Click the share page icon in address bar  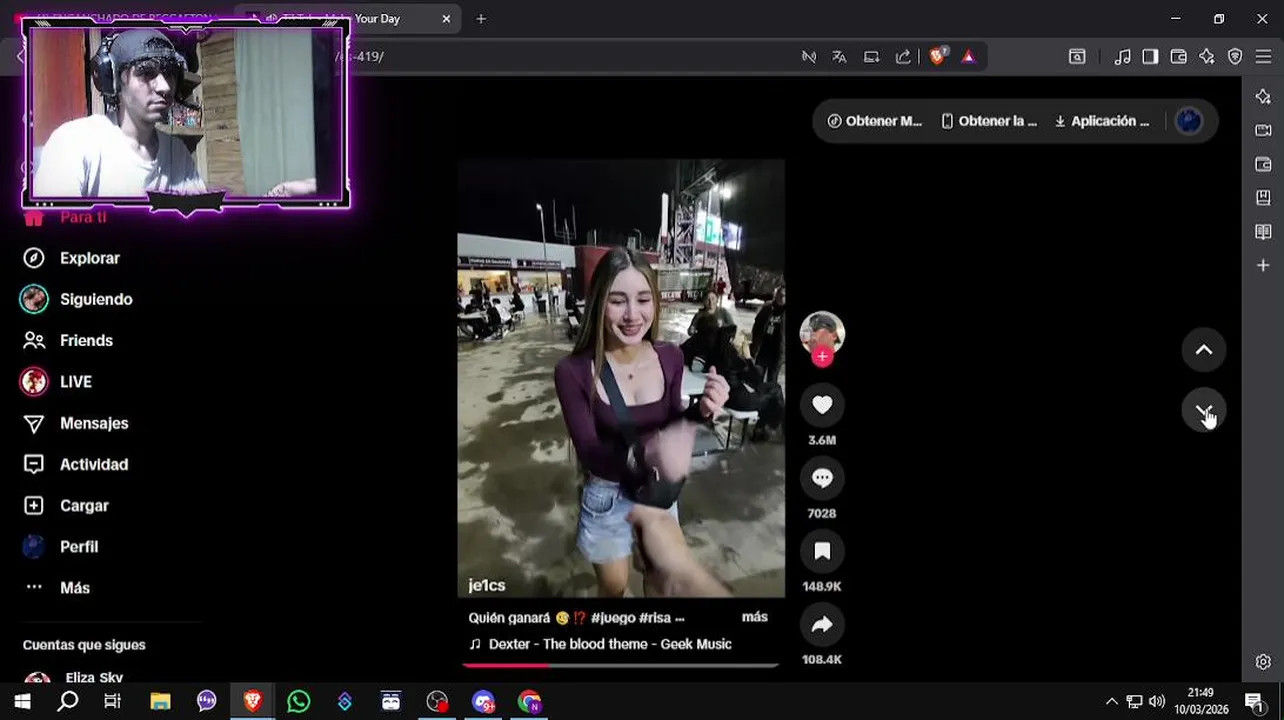pos(903,57)
